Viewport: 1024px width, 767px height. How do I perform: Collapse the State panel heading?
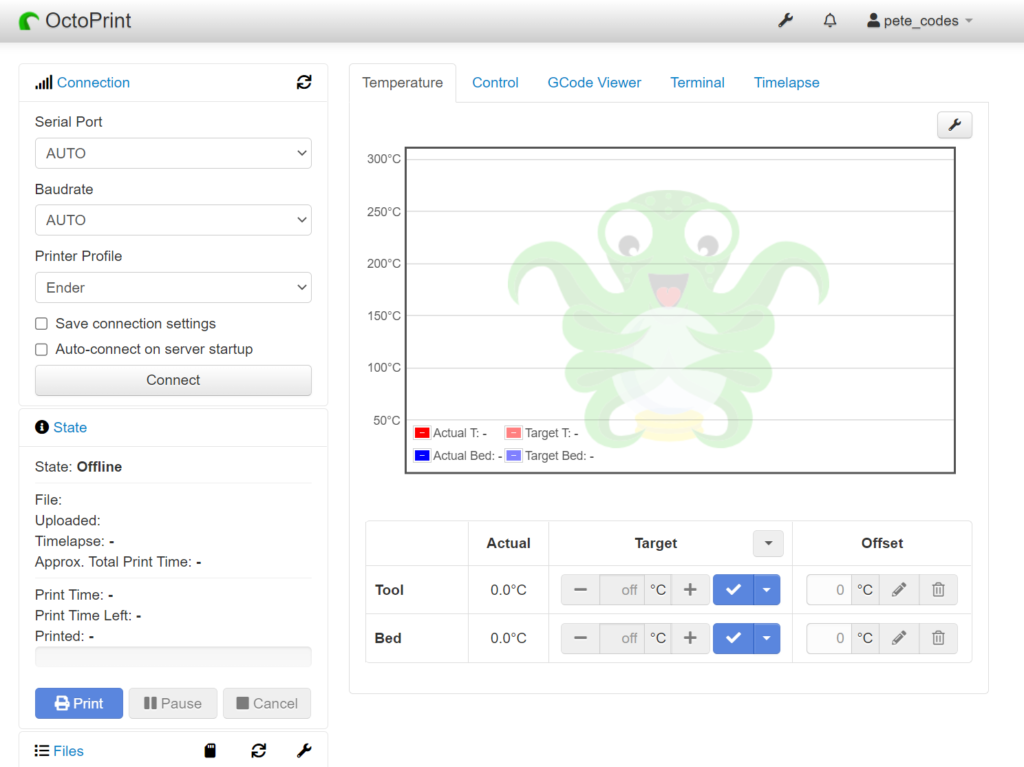point(70,427)
